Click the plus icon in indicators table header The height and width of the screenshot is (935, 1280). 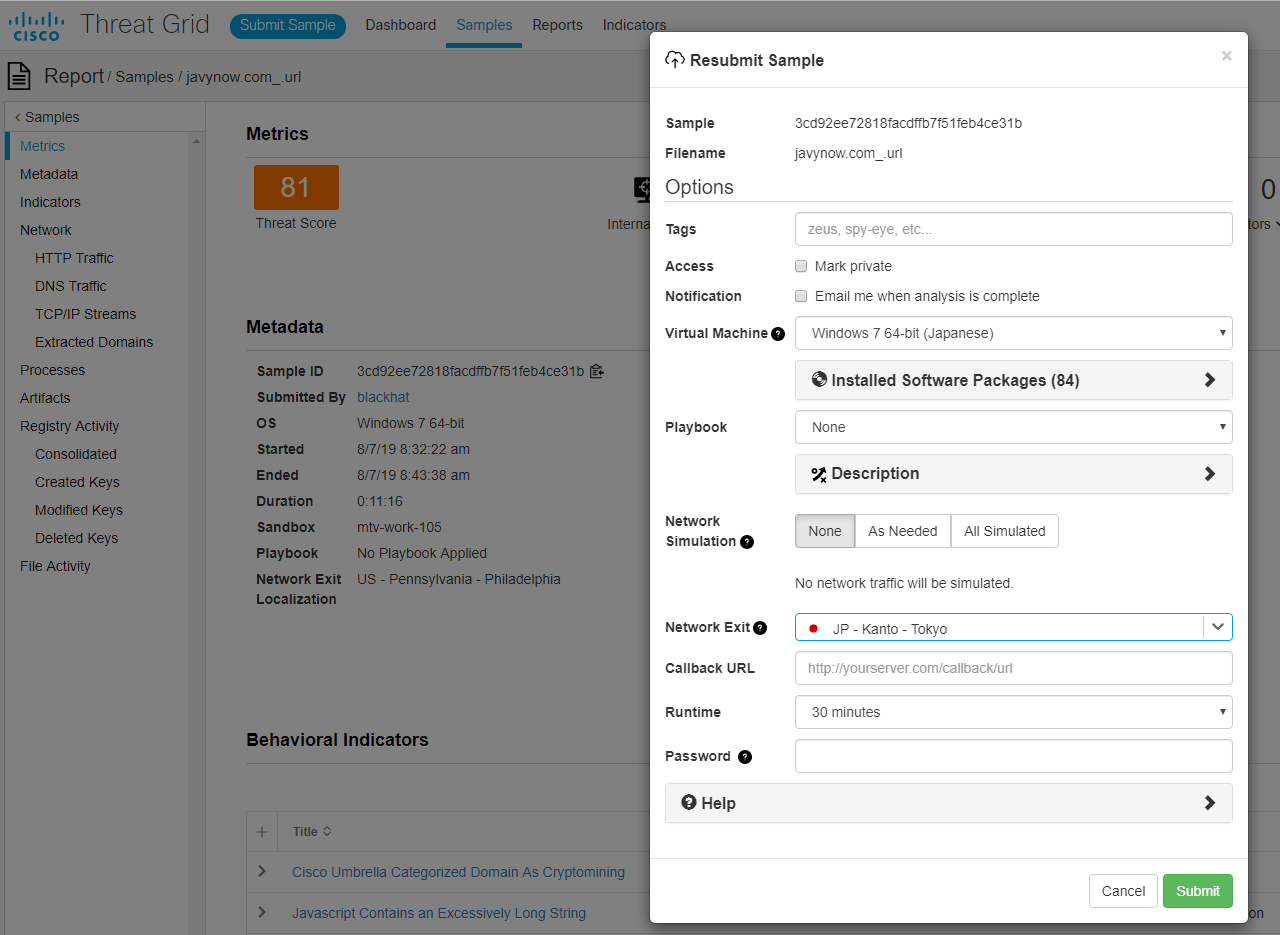262,832
